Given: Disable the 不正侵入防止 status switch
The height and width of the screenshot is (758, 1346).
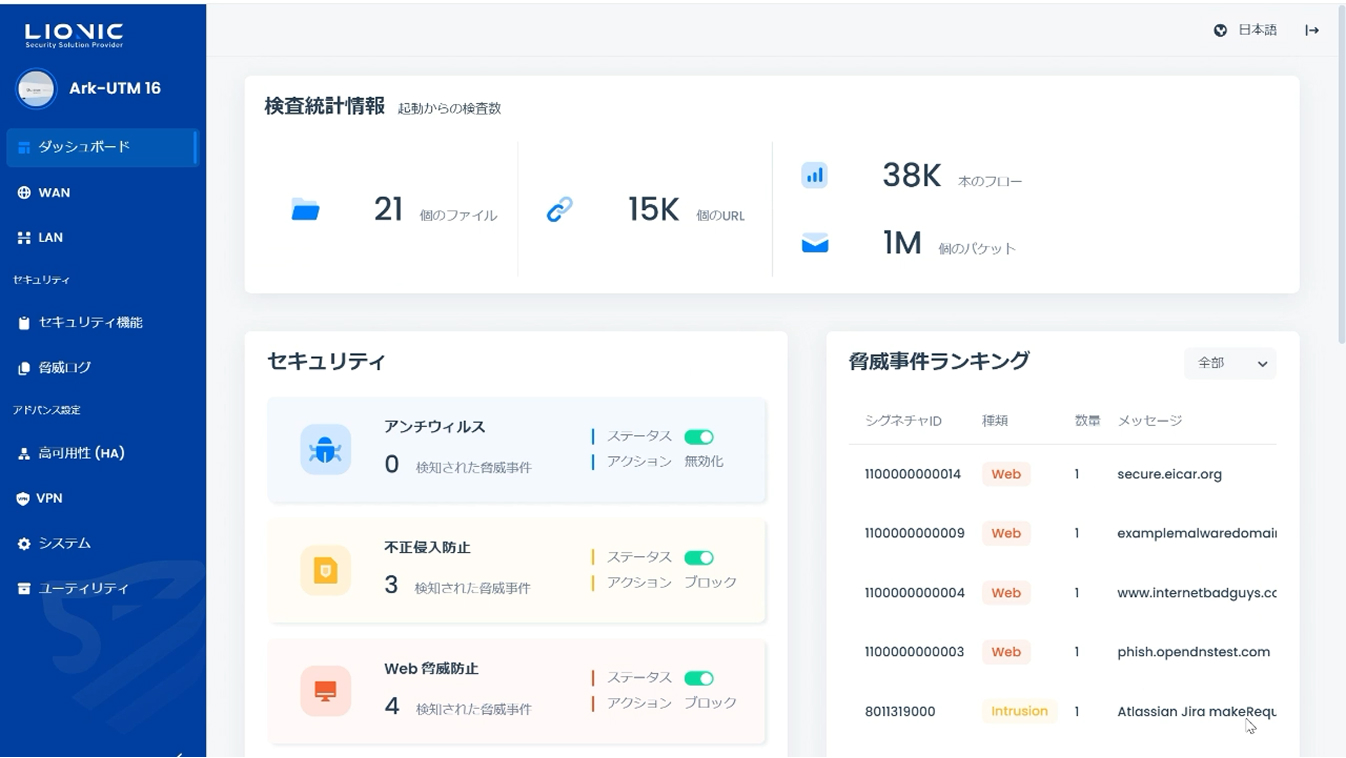Looking at the screenshot, I should [698, 558].
